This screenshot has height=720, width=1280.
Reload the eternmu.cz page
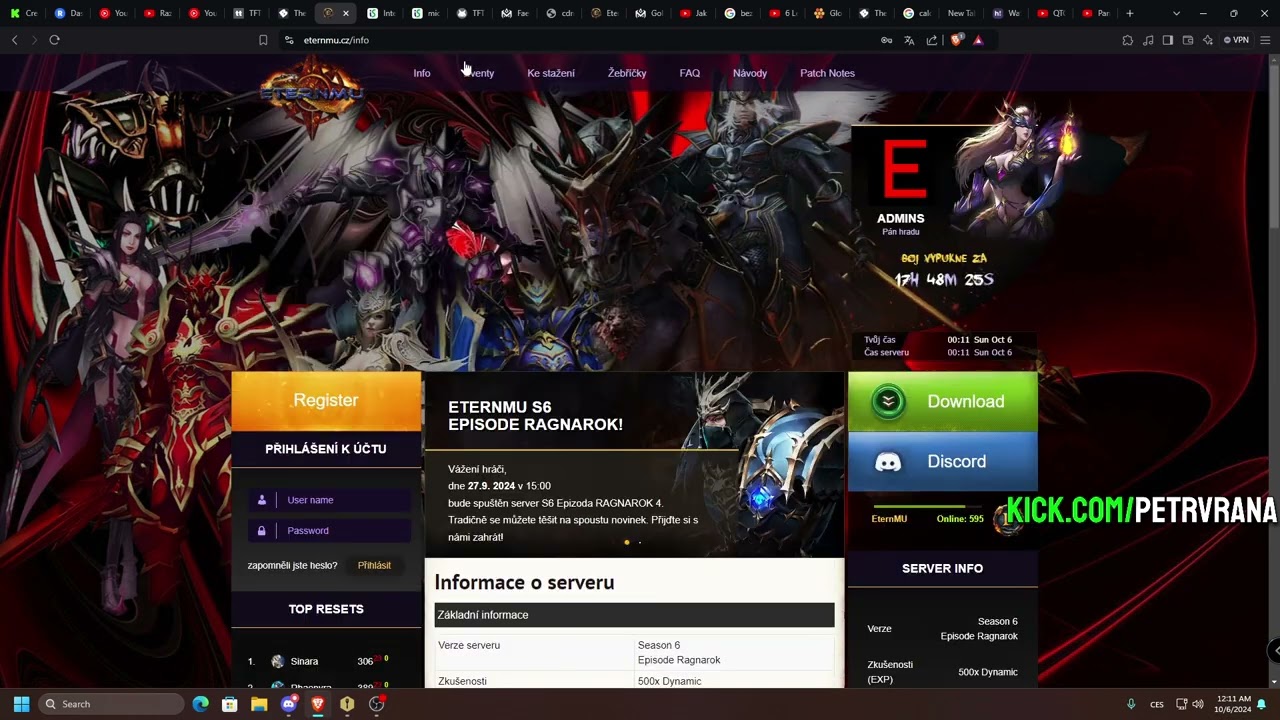point(54,40)
